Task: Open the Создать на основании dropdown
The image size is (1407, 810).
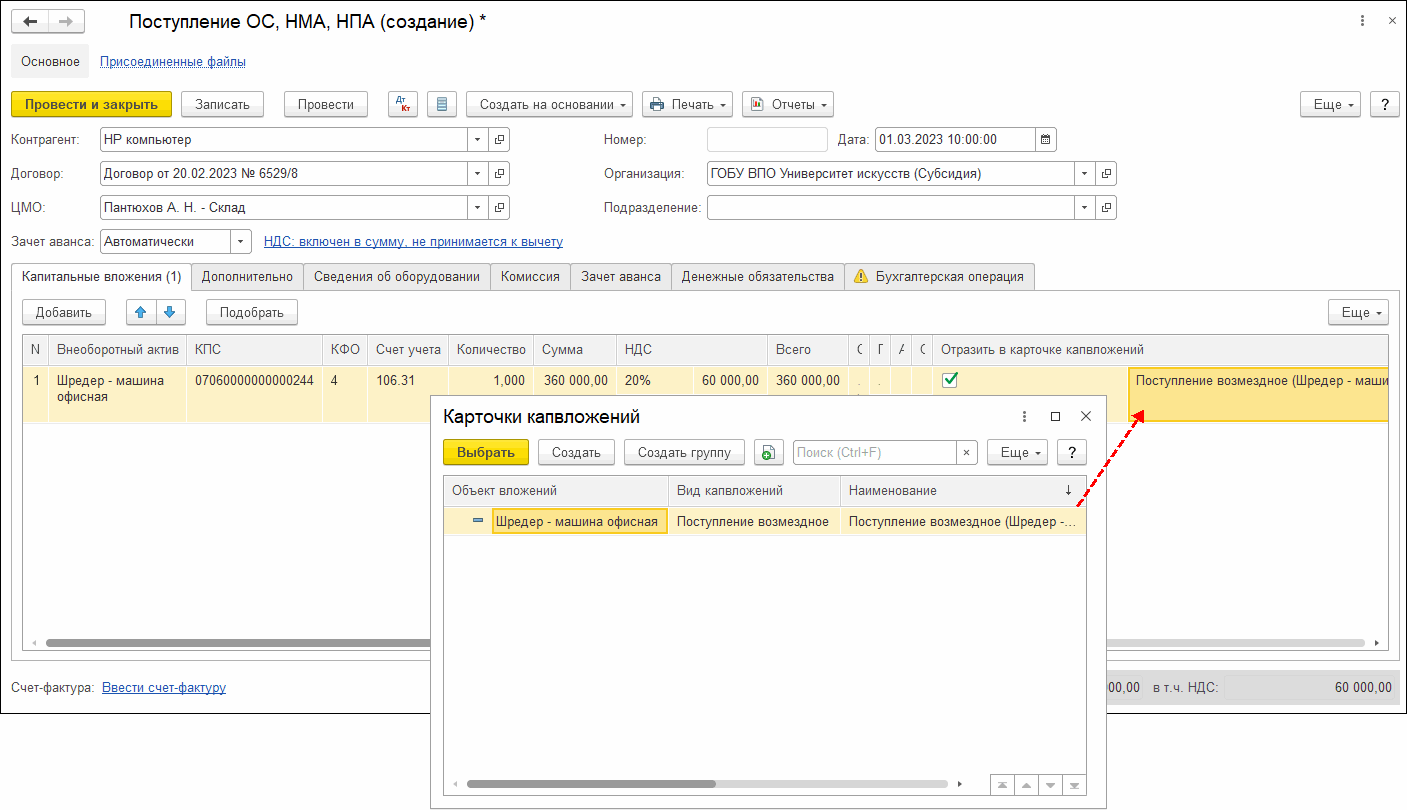Action: tap(550, 104)
